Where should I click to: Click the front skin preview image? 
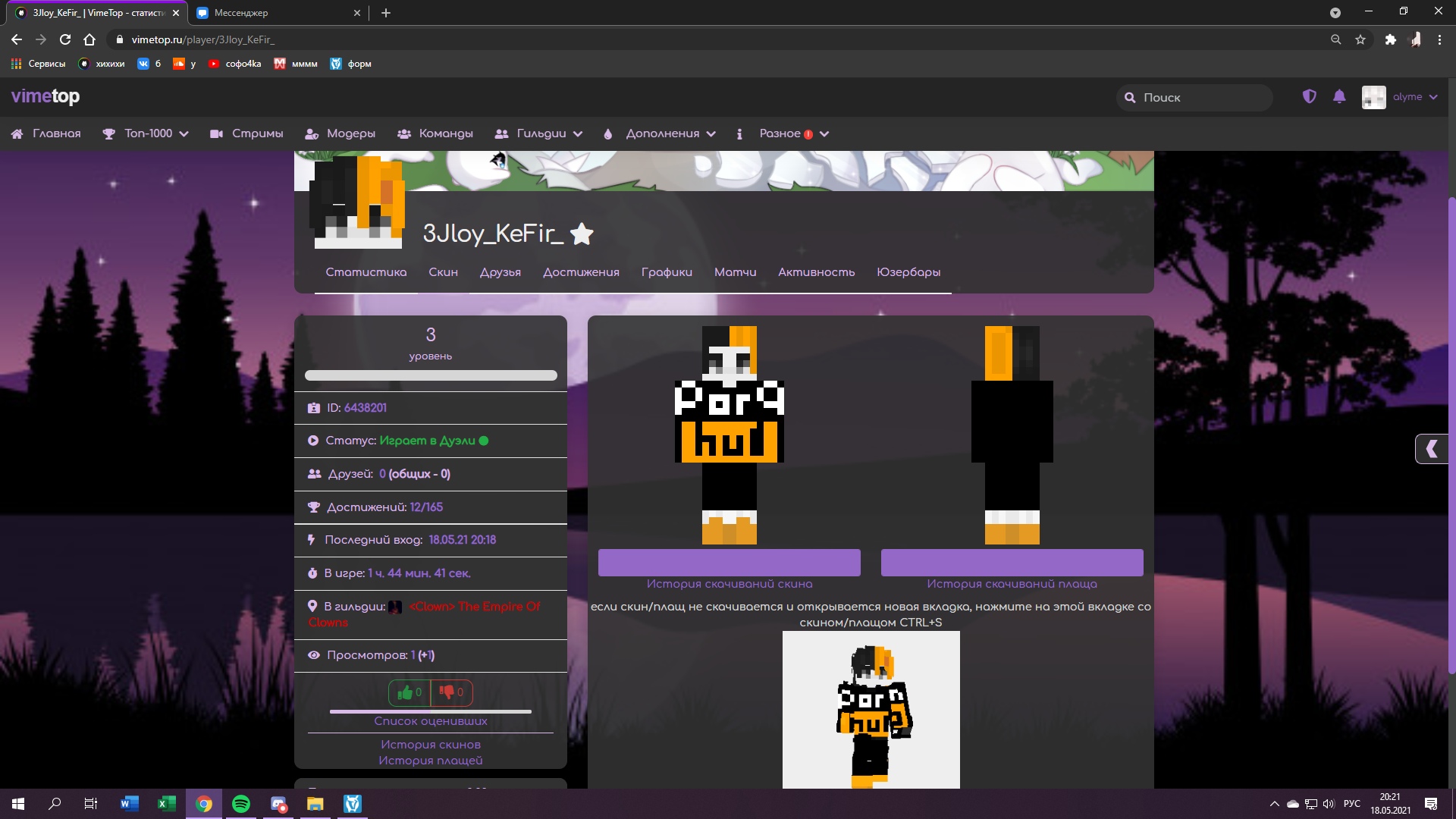point(730,435)
